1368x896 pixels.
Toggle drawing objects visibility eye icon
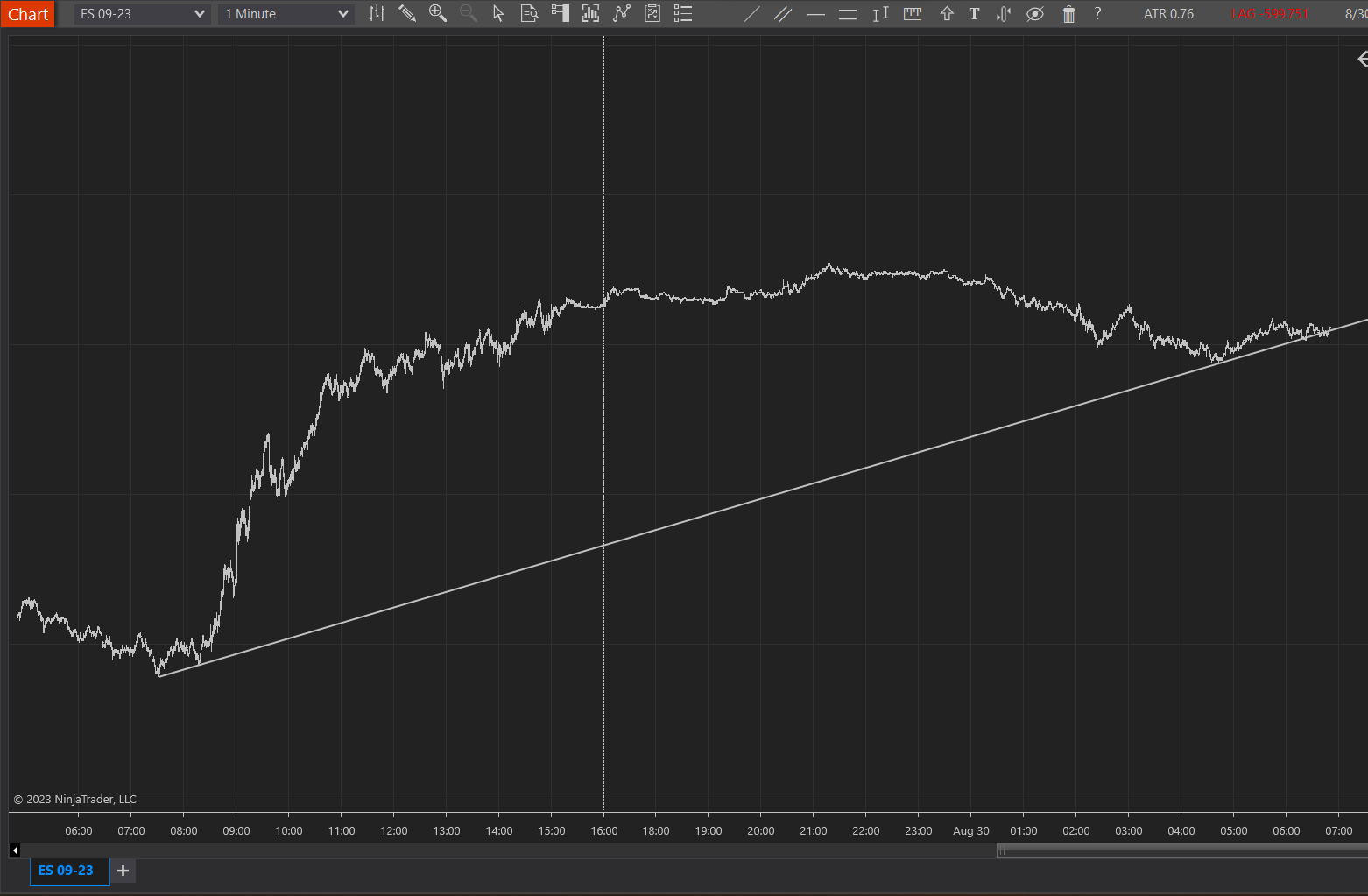pyautogui.click(x=1035, y=14)
